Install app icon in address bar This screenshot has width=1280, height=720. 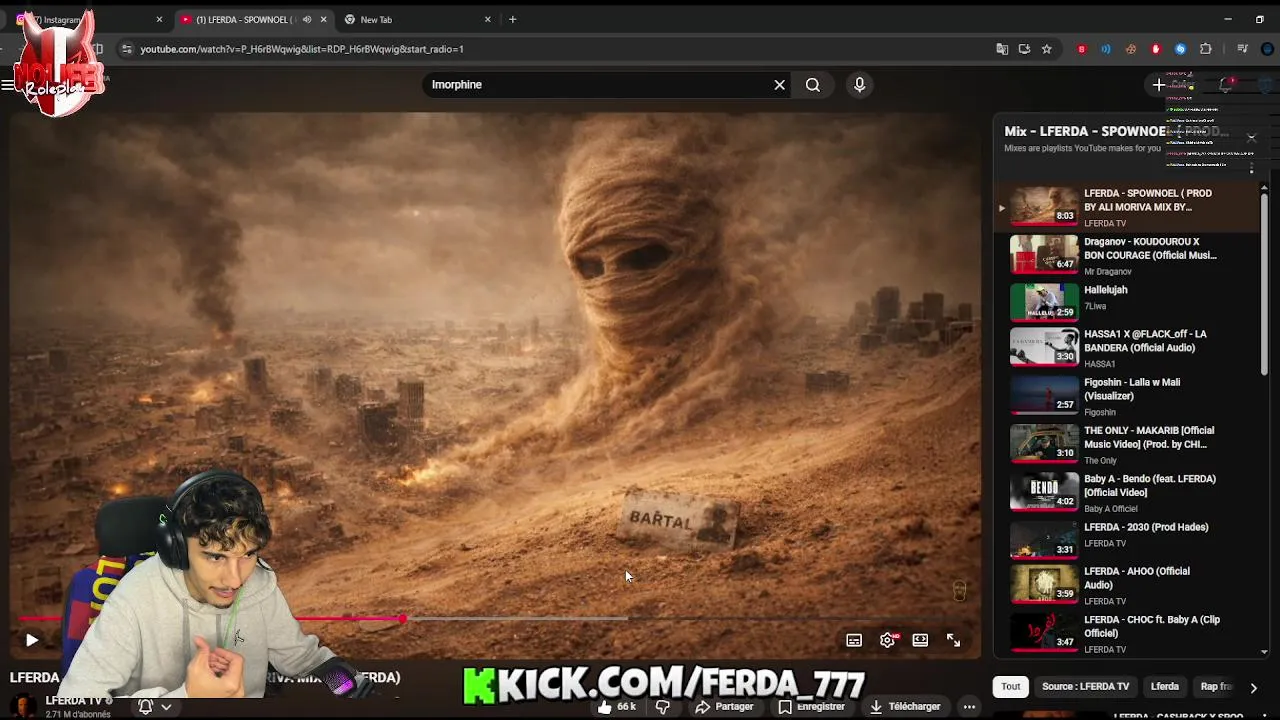[1024, 49]
